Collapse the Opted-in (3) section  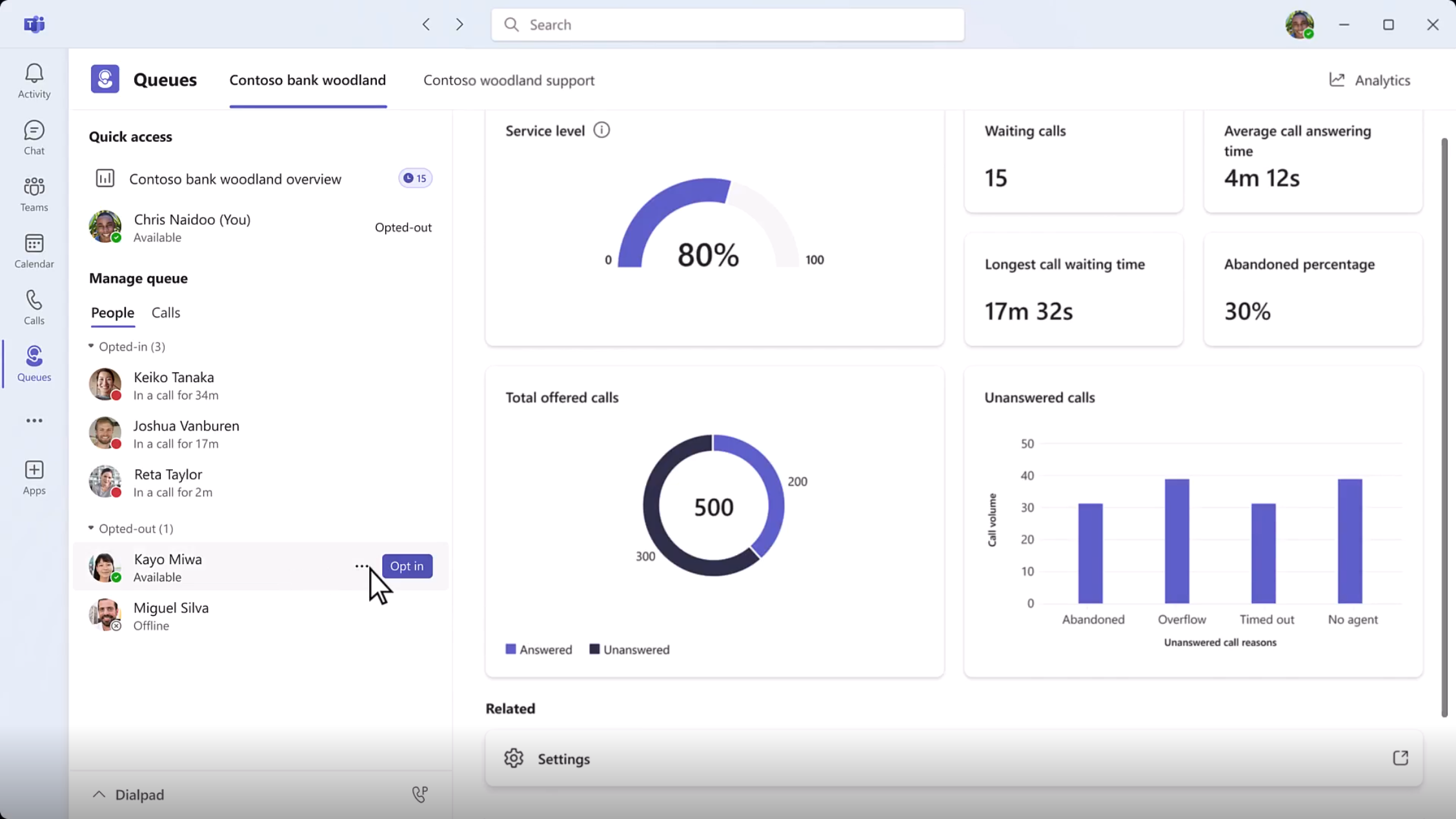[x=92, y=347]
